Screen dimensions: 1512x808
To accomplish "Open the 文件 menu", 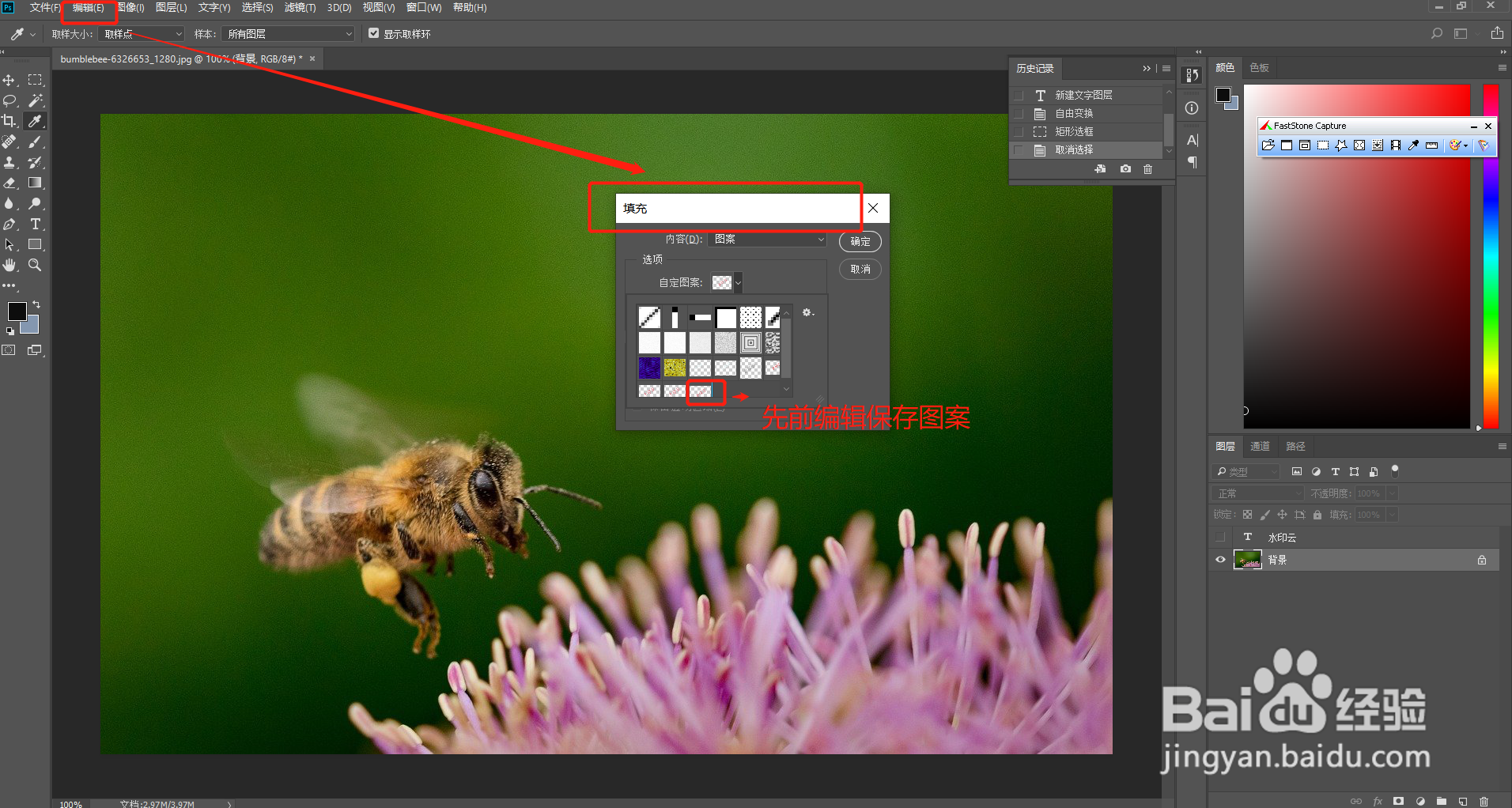I will pos(44,7).
